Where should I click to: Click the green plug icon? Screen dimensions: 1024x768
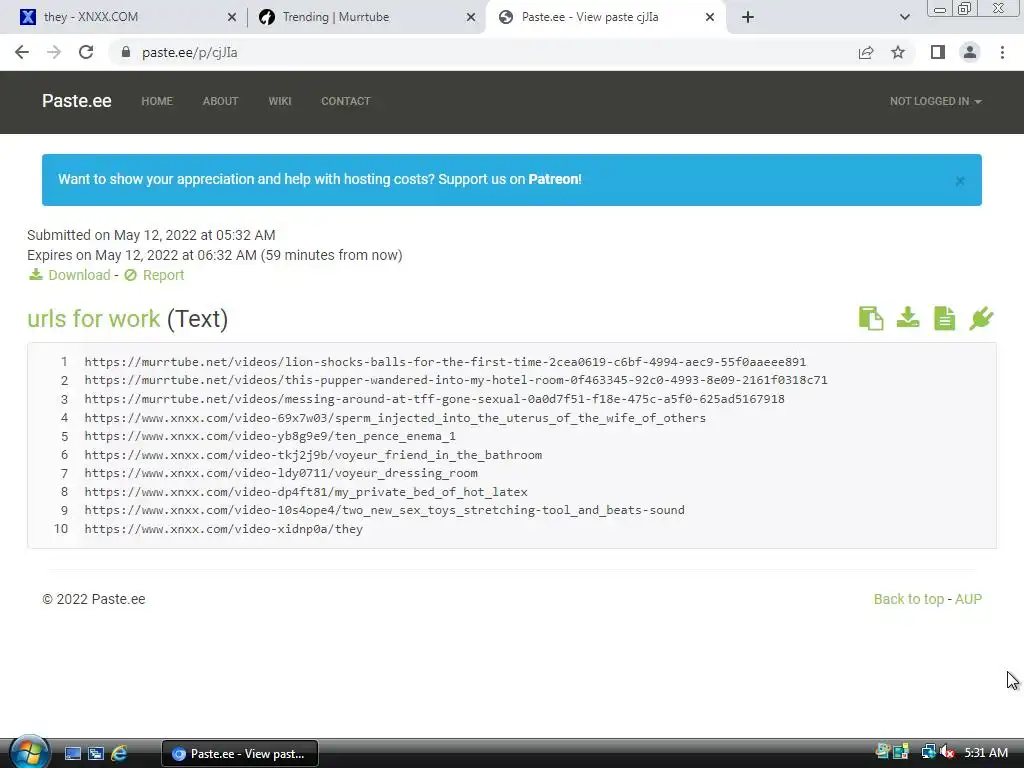pos(982,318)
